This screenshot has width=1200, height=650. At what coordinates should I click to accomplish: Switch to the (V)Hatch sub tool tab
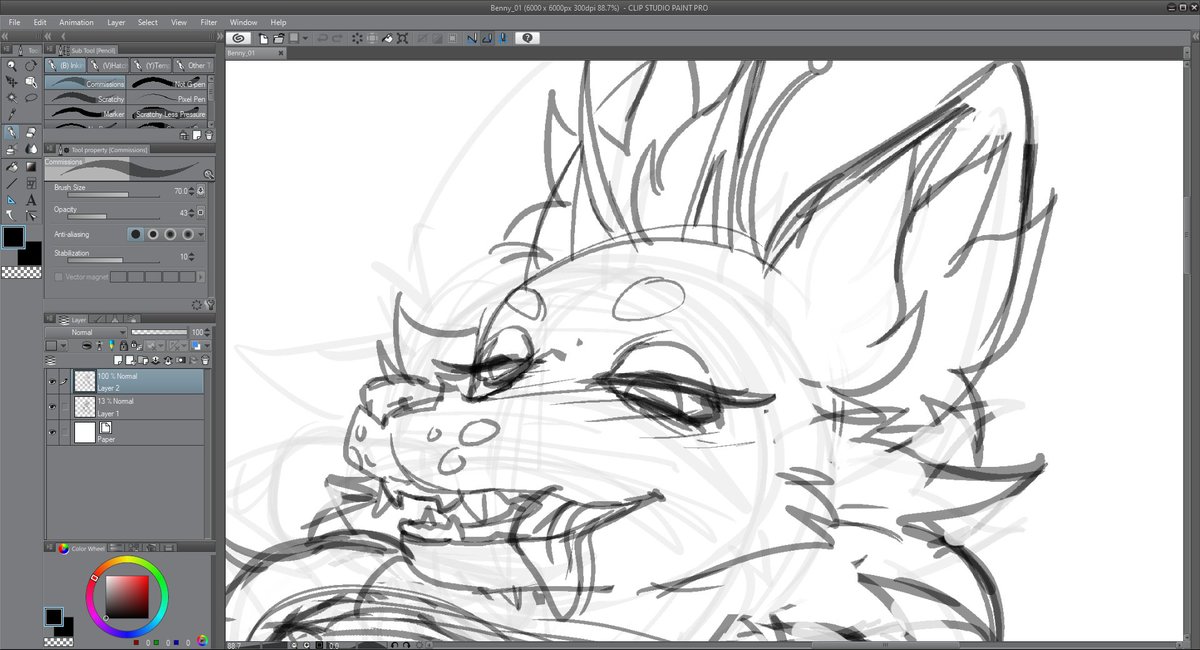[107, 65]
